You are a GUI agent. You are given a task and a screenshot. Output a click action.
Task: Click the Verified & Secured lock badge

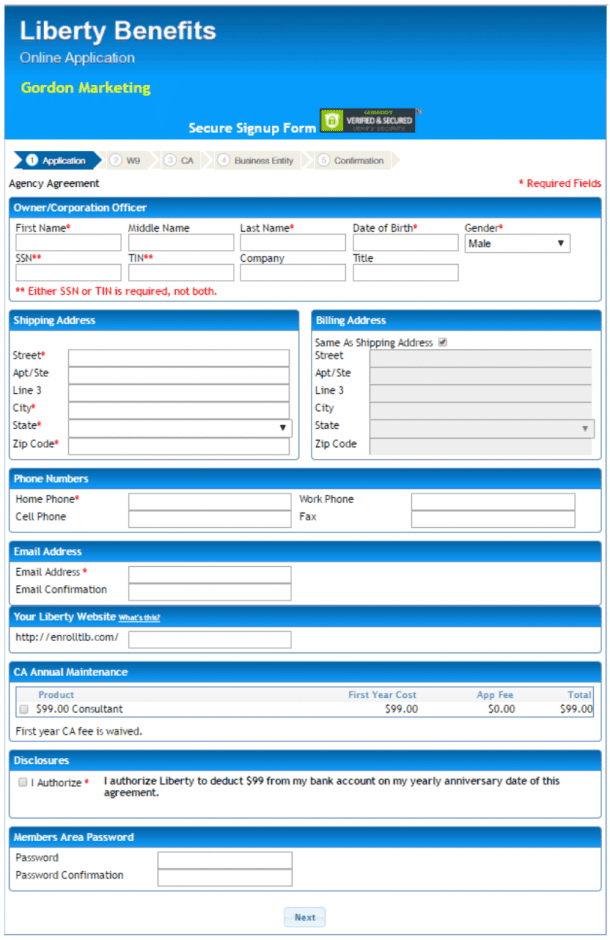point(367,121)
